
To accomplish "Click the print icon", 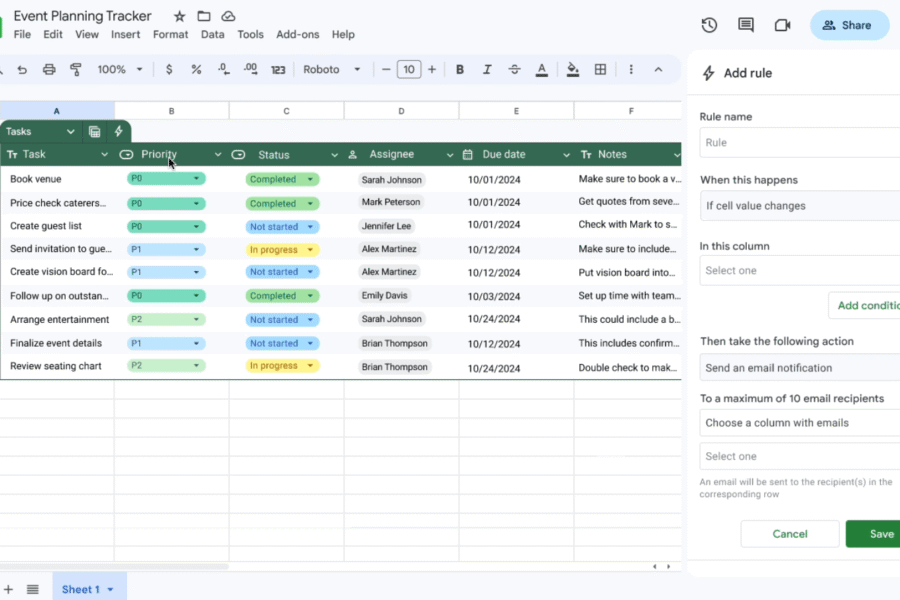I will pos(49,69).
